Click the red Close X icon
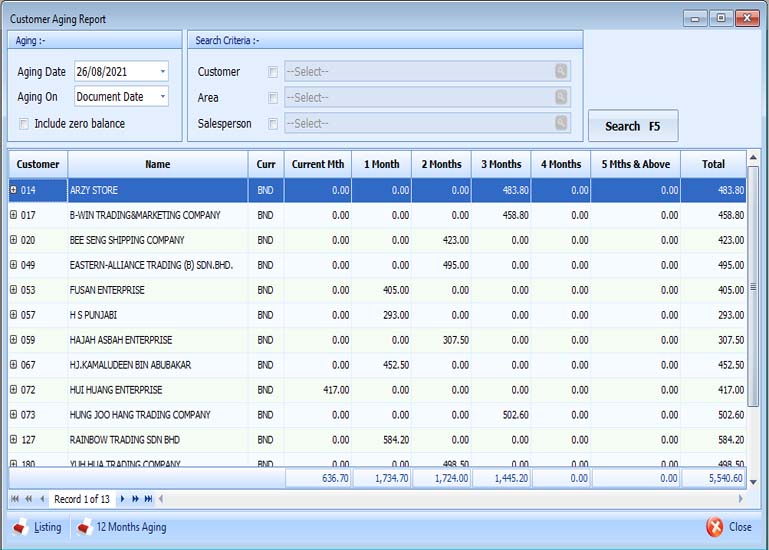 tap(715, 527)
